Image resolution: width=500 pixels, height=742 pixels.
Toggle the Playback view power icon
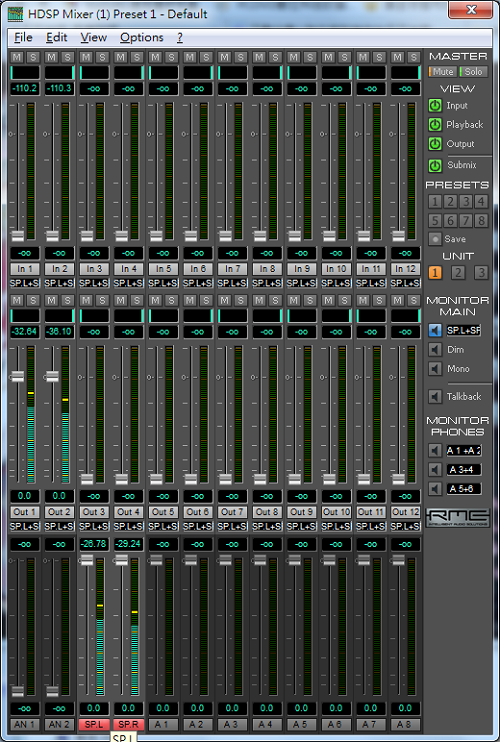tap(435, 124)
